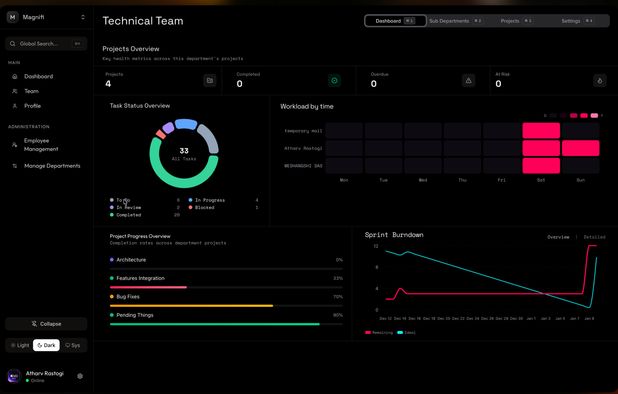Select the Dark theme option
Screen dimensions: 618x394
point(46,345)
